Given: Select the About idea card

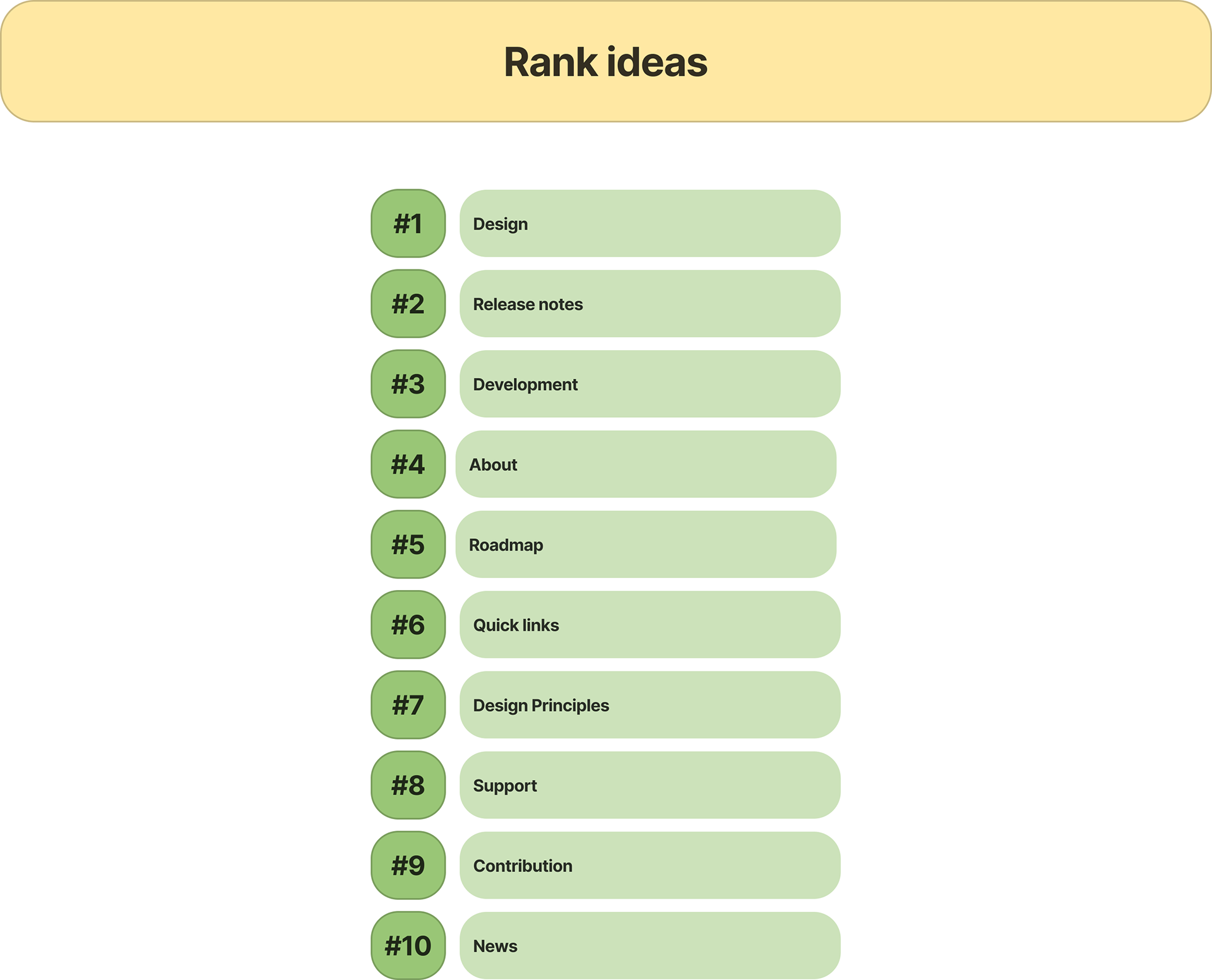Looking at the screenshot, I should [646, 464].
